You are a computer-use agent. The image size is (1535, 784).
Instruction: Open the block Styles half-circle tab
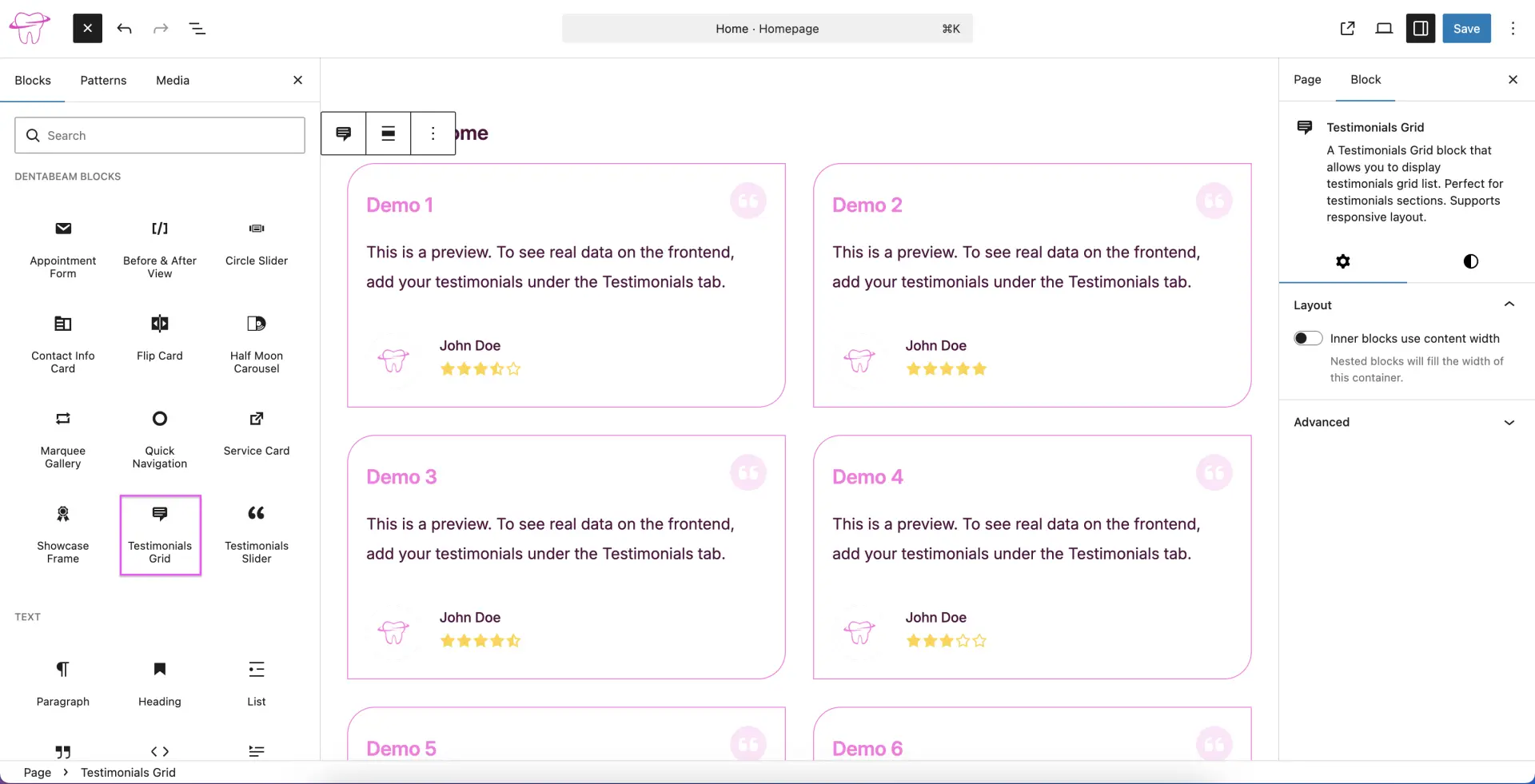pos(1471,261)
